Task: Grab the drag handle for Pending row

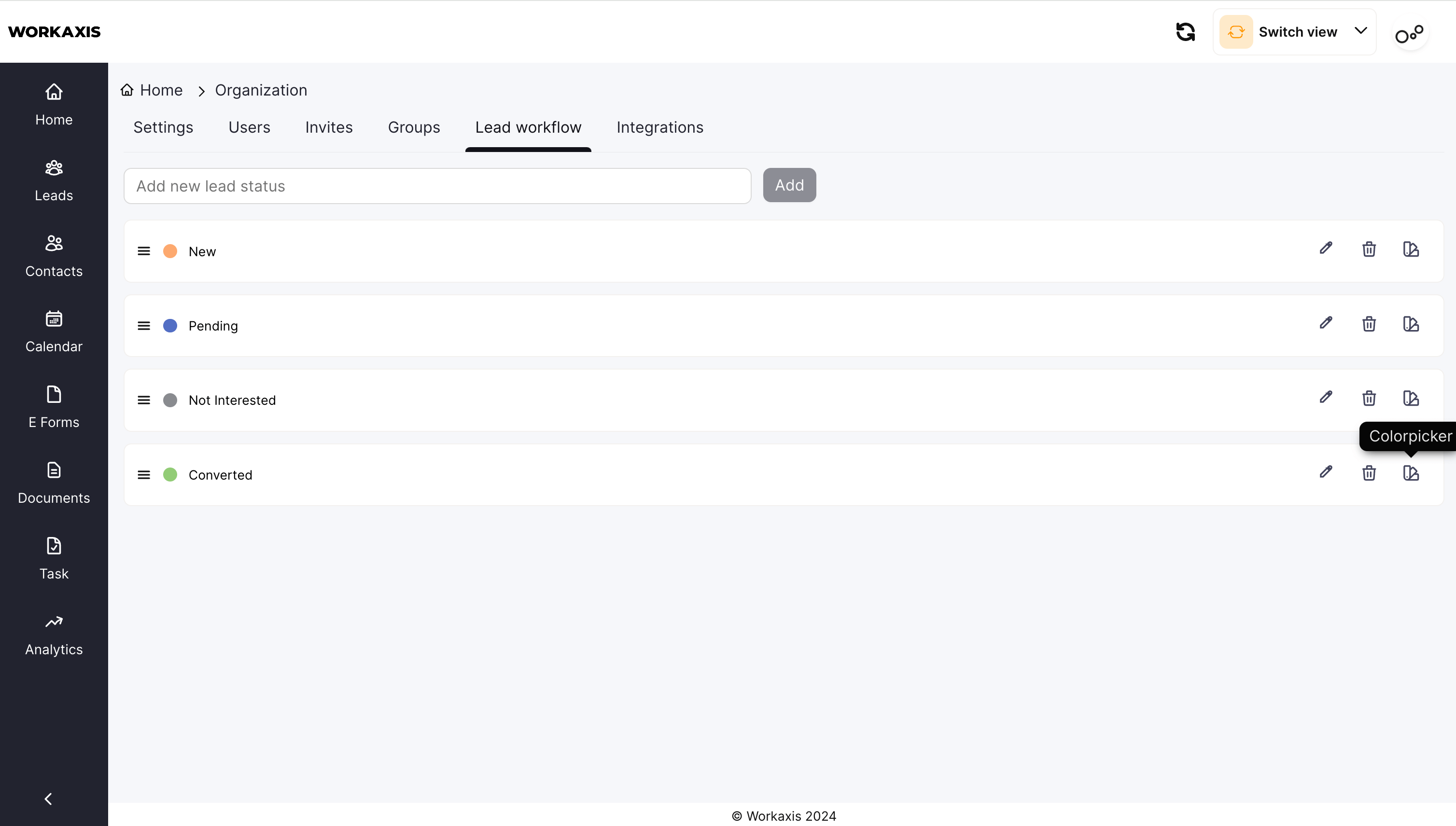Action: [x=143, y=326]
